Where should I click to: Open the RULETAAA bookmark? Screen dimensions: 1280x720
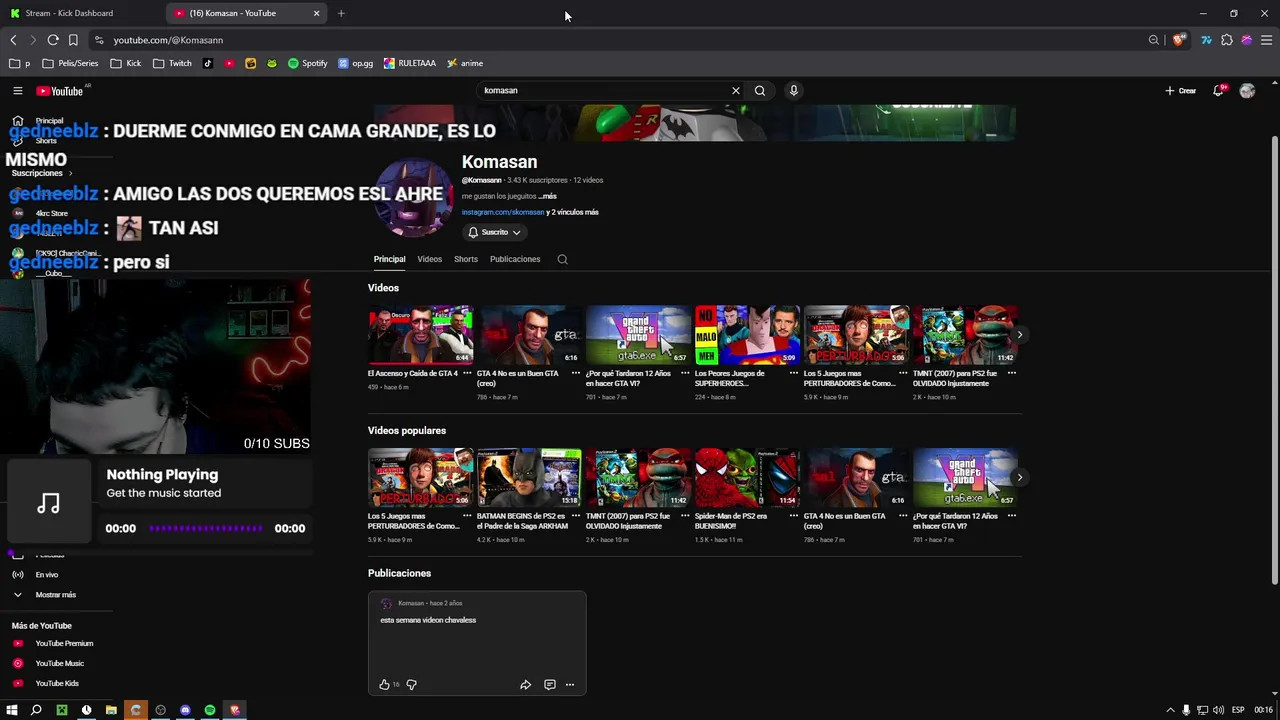click(x=410, y=63)
